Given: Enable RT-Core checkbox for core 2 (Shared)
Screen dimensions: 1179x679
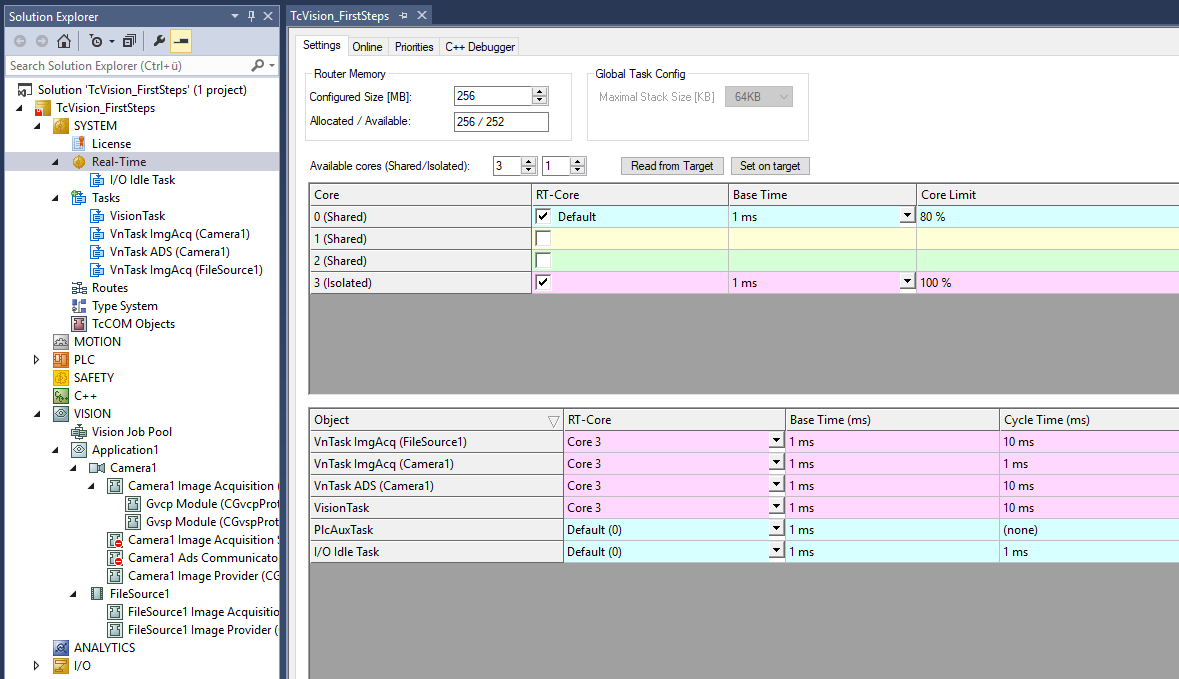Looking at the screenshot, I should pyautogui.click(x=543, y=260).
